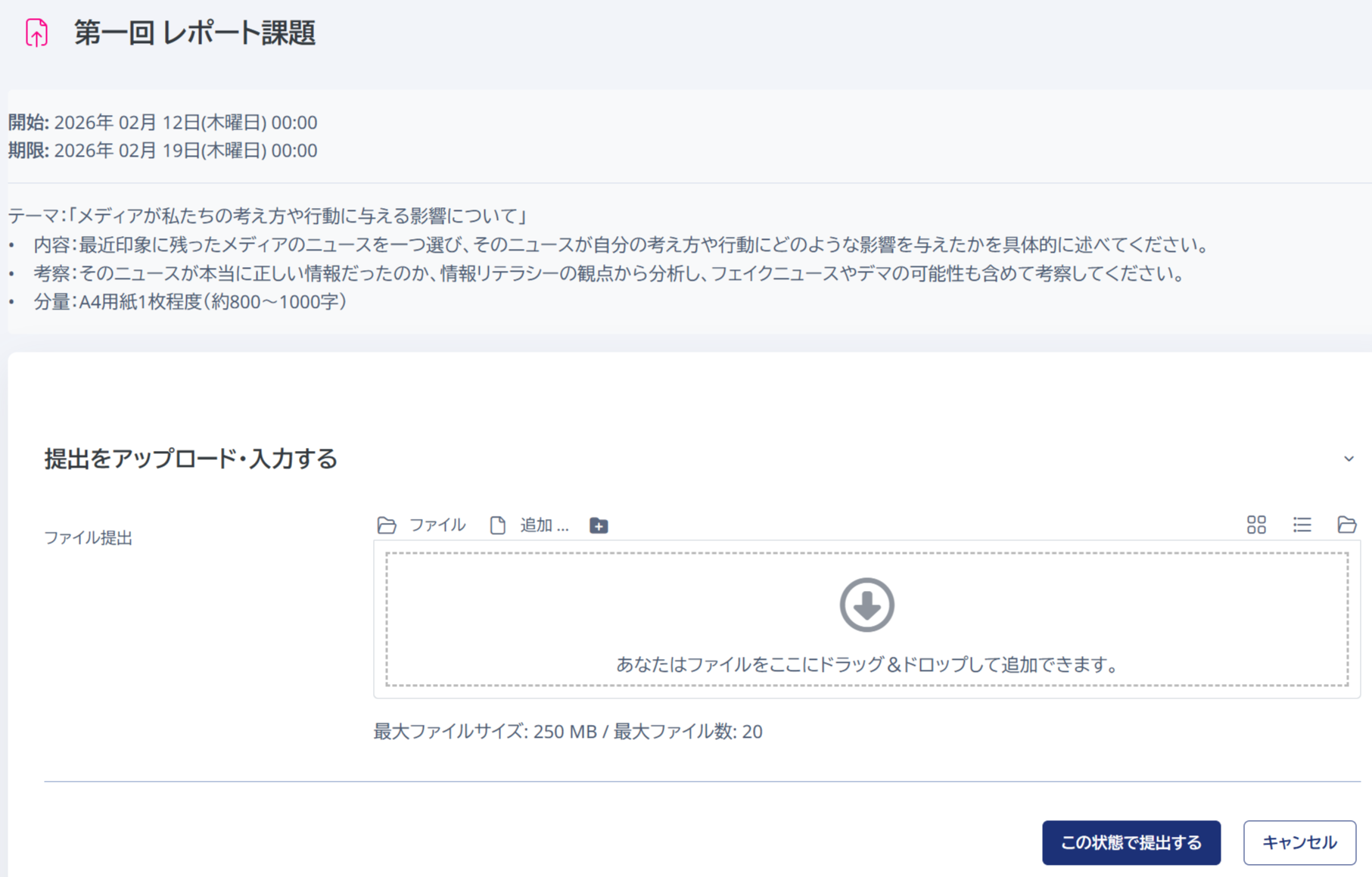1372x877 pixels.
Task: Open the ファイル file picker
Action: coord(387,524)
